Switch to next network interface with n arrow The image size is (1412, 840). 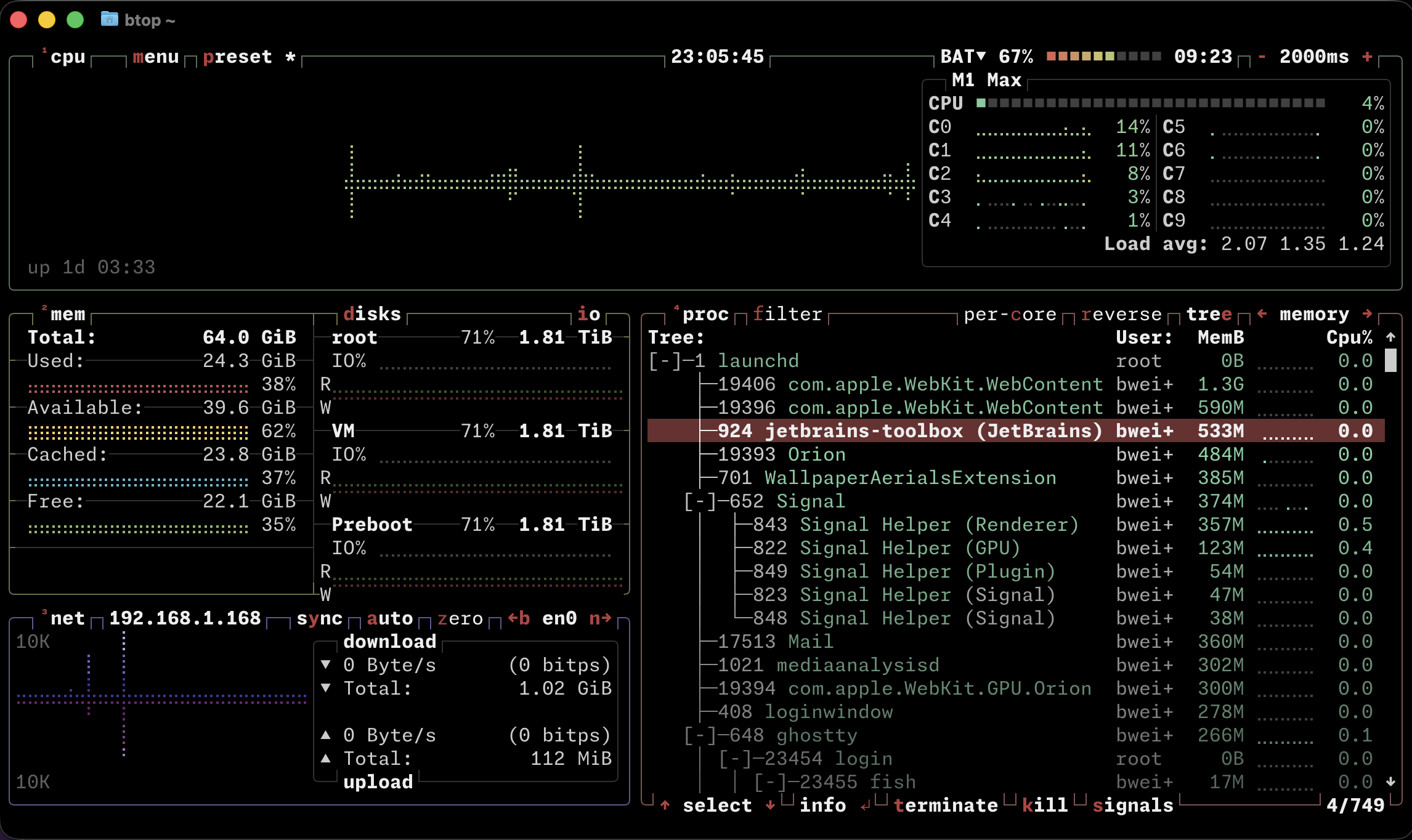[600, 618]
